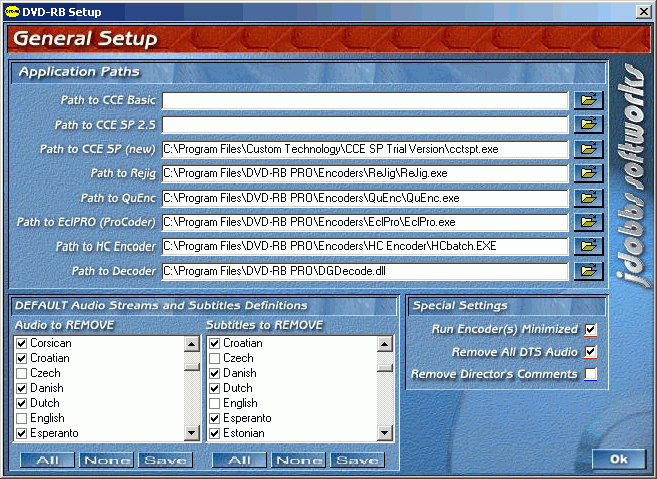The width and height of the screenshot is (657, 479).
Task: Check English in Subtitles to REMOVE
Action: (215, 404)
